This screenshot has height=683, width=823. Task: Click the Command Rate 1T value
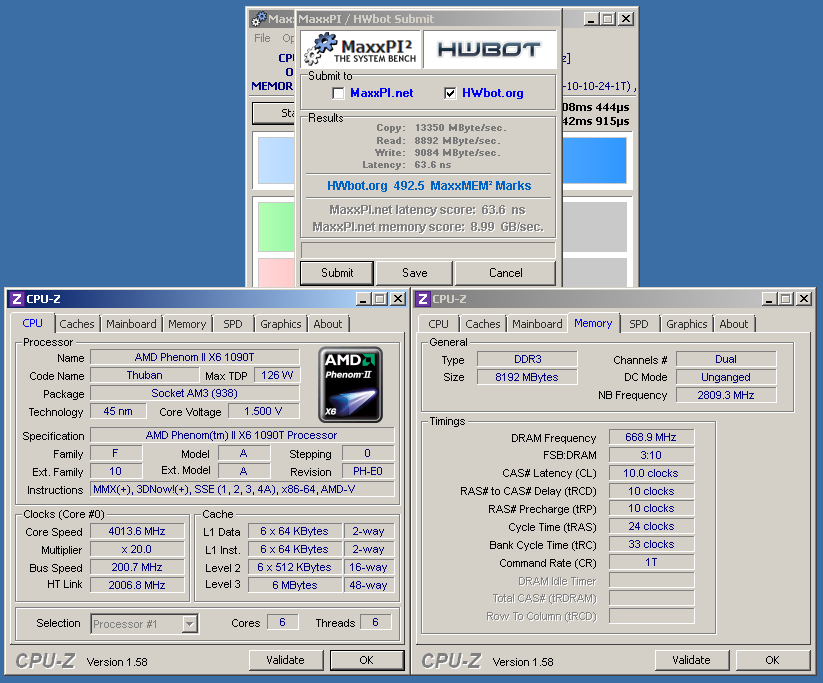(x=651, y=562)
